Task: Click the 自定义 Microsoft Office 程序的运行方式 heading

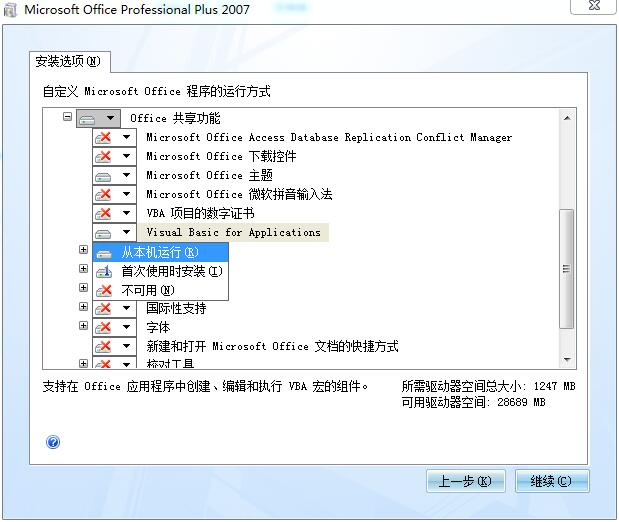Action: [x=157, y=91]
